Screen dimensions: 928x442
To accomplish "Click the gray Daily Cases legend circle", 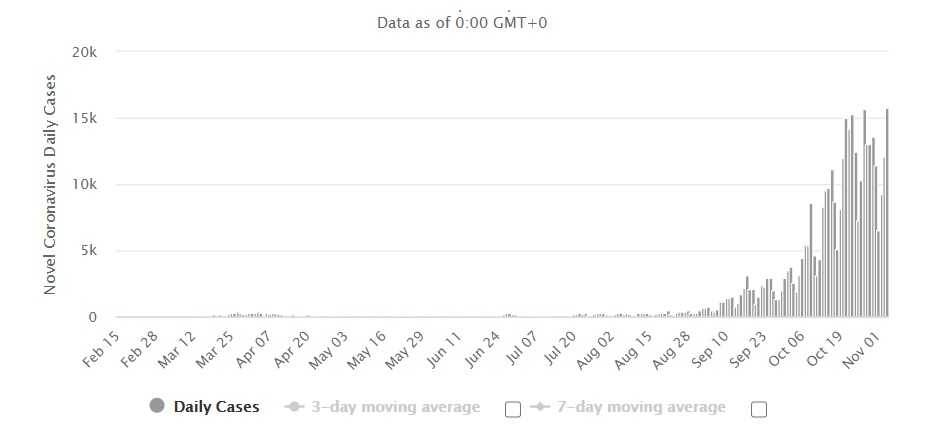I will click(x=157, y=406).
